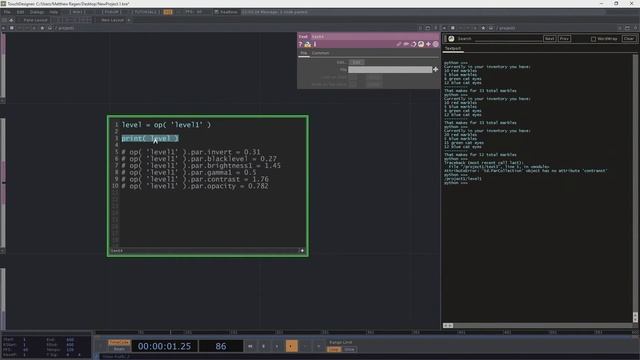Screen dimensions: 640x360
Task: Click the Tutorials link in top bar
Action: pyautogui.click(x=146, y=12)
